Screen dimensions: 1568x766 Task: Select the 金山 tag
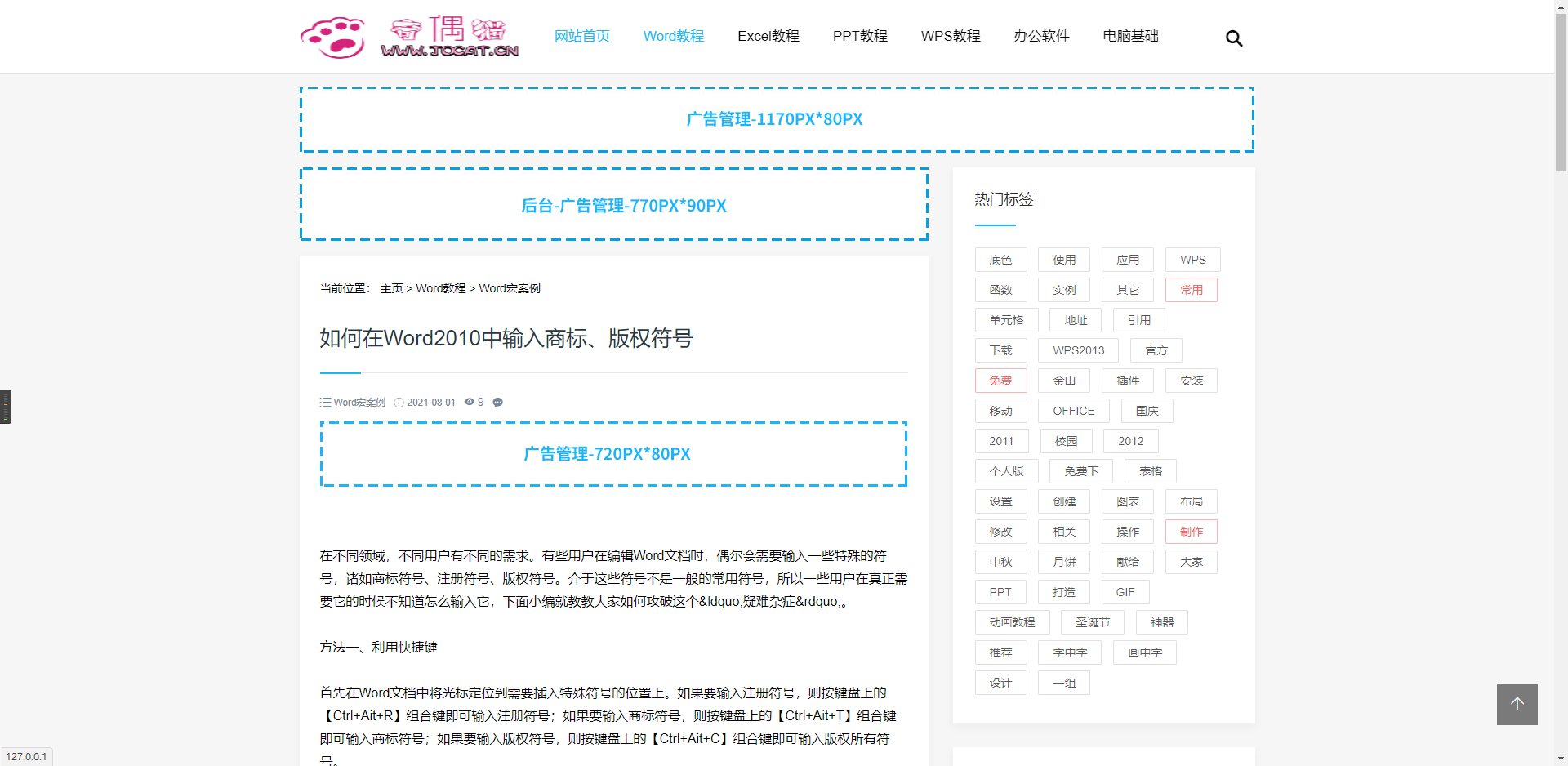tap(1064, 381)
